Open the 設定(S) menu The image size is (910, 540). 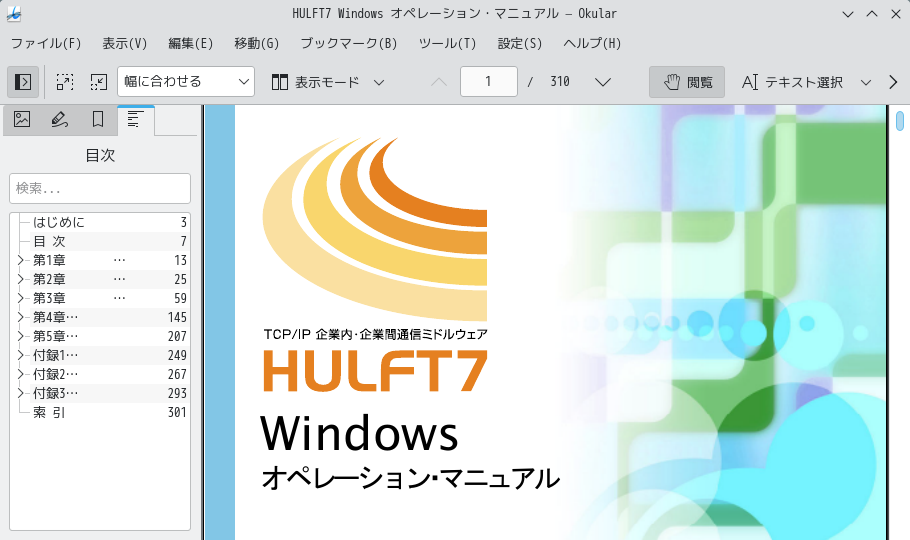(x=519, y=44)
